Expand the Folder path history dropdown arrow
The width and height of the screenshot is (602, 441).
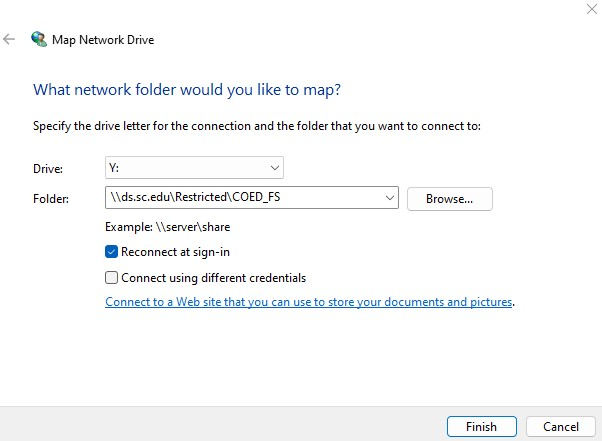(390, 199)
